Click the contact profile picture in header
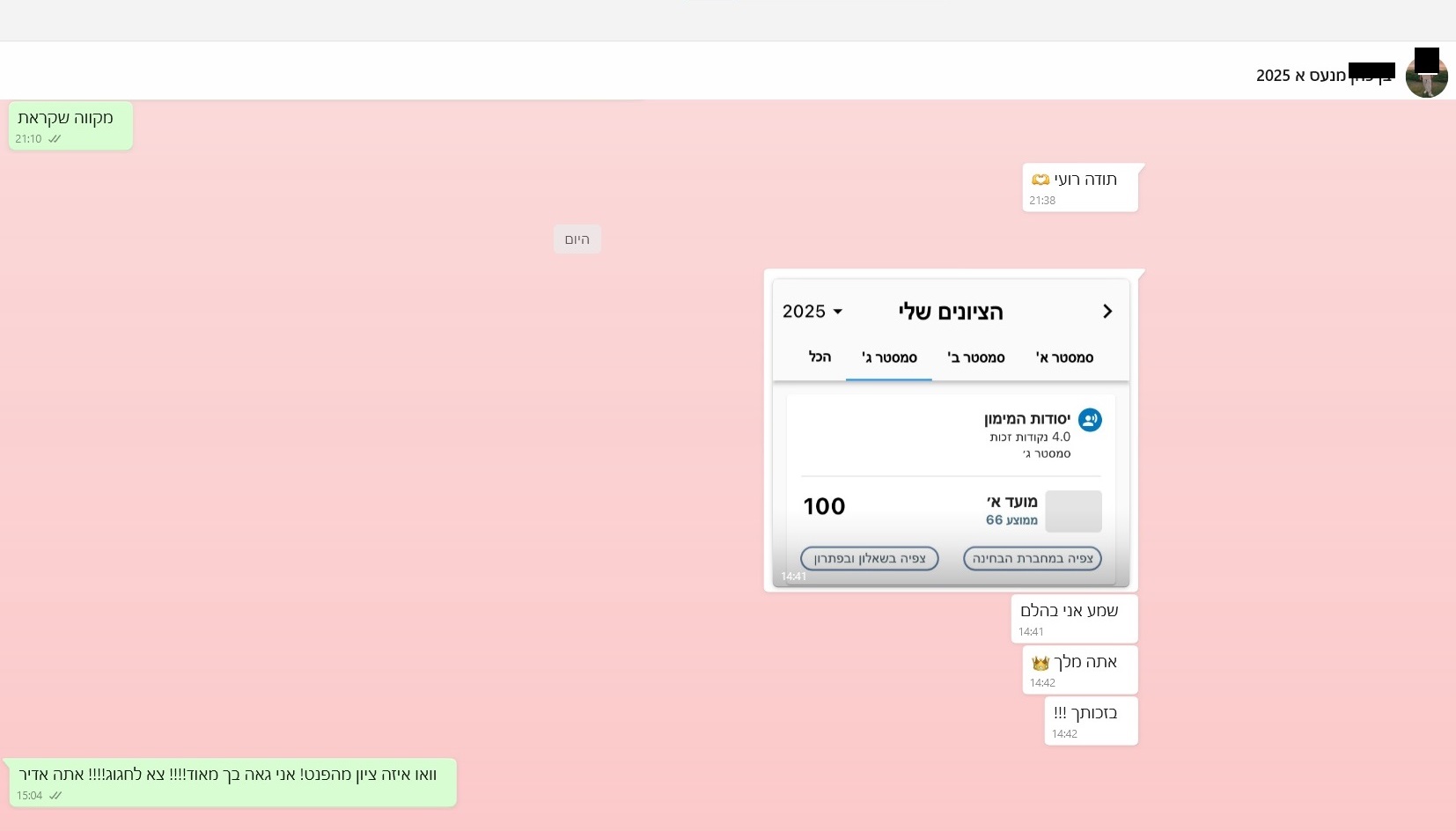Screen dimensions: 1456x831 click(1426, 74)
